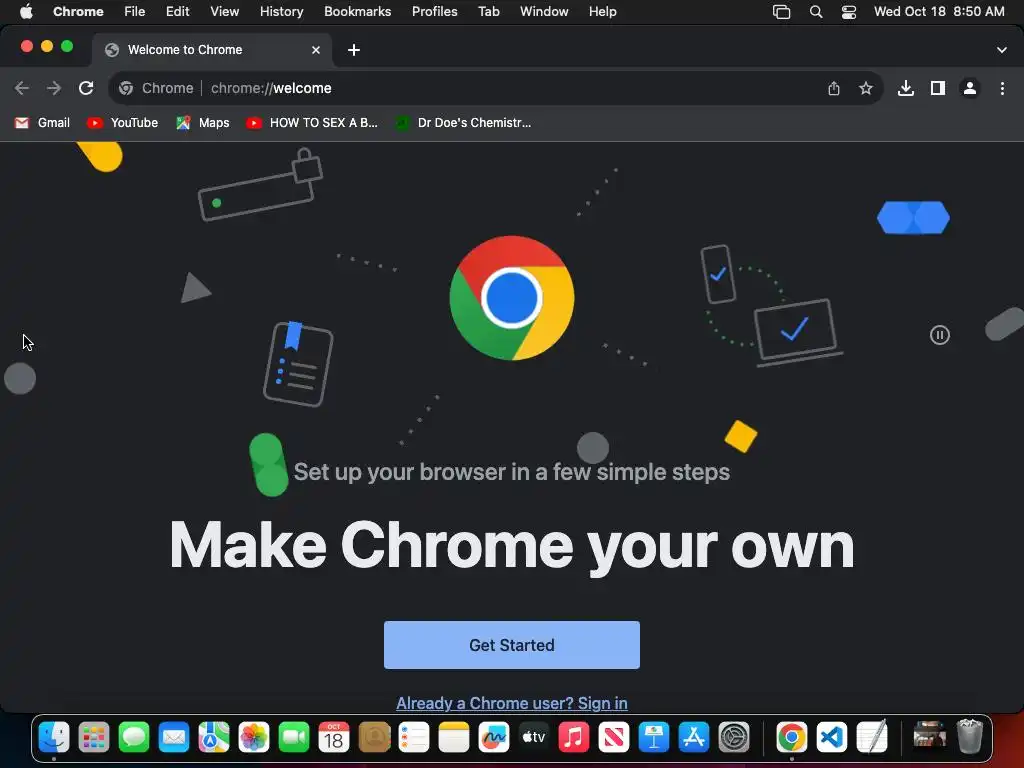Viewport: 1024px width, 768px height.
Task: Open Keynote from the dock
Action: (654, 738)
